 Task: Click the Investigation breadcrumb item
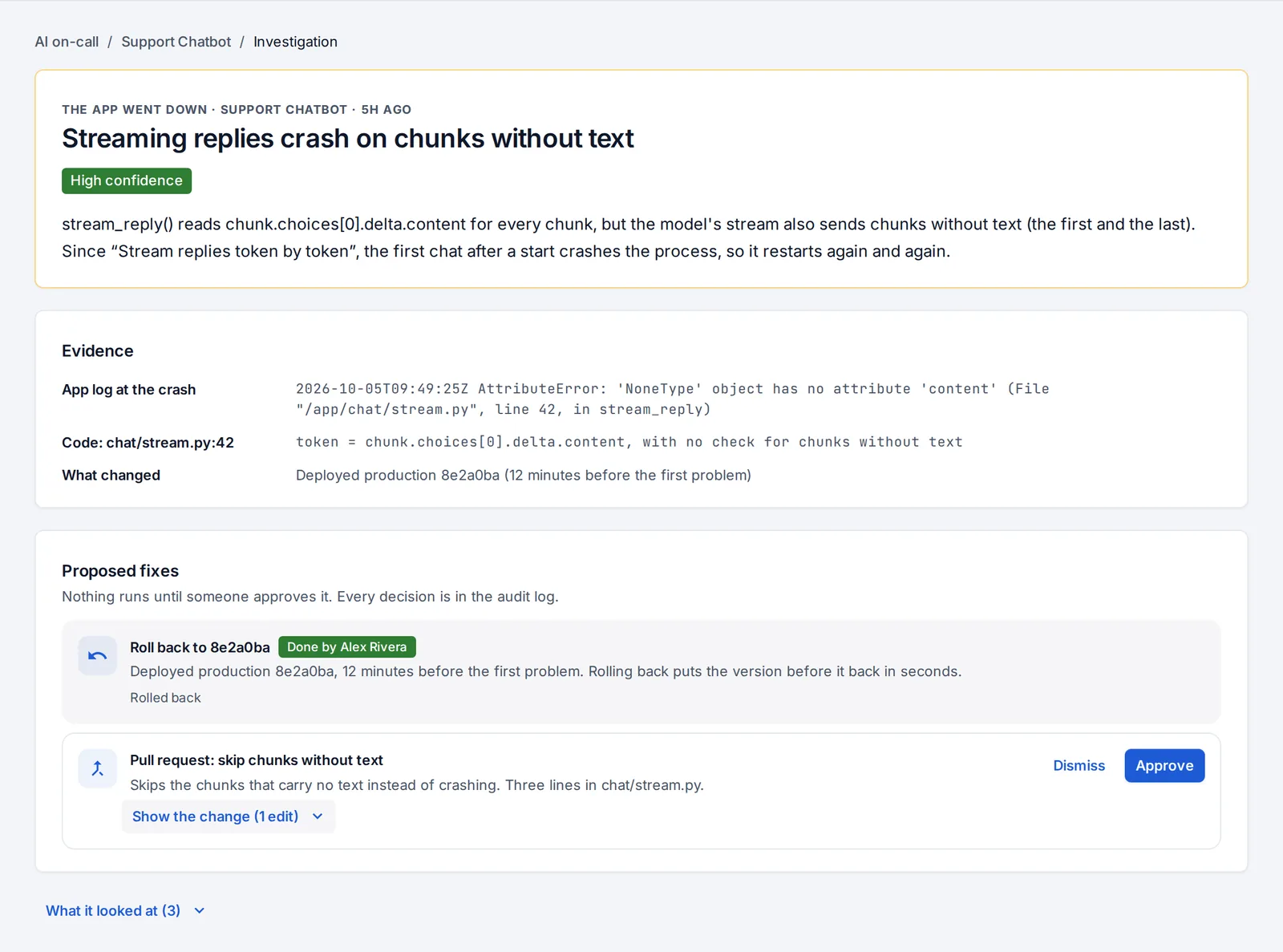(x=295, y=42)
